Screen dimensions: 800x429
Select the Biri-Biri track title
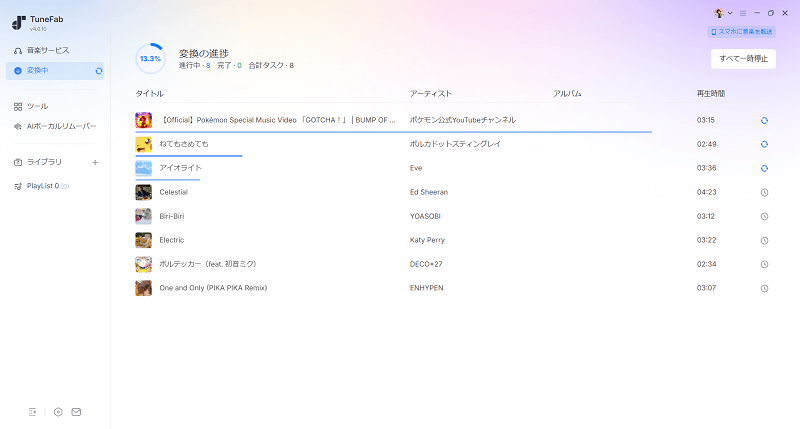pyautogui.click(x=171, y=216)
